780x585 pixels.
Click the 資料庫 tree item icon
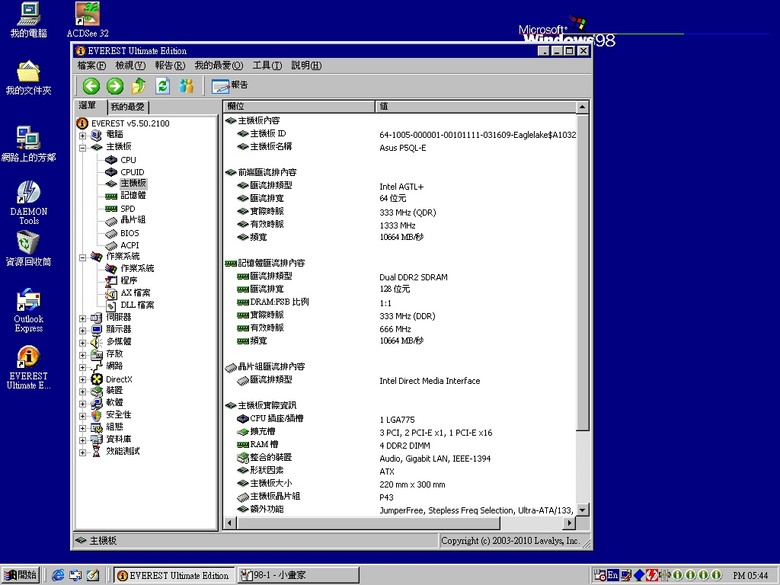pyautogui.click(x=97, y=440)
